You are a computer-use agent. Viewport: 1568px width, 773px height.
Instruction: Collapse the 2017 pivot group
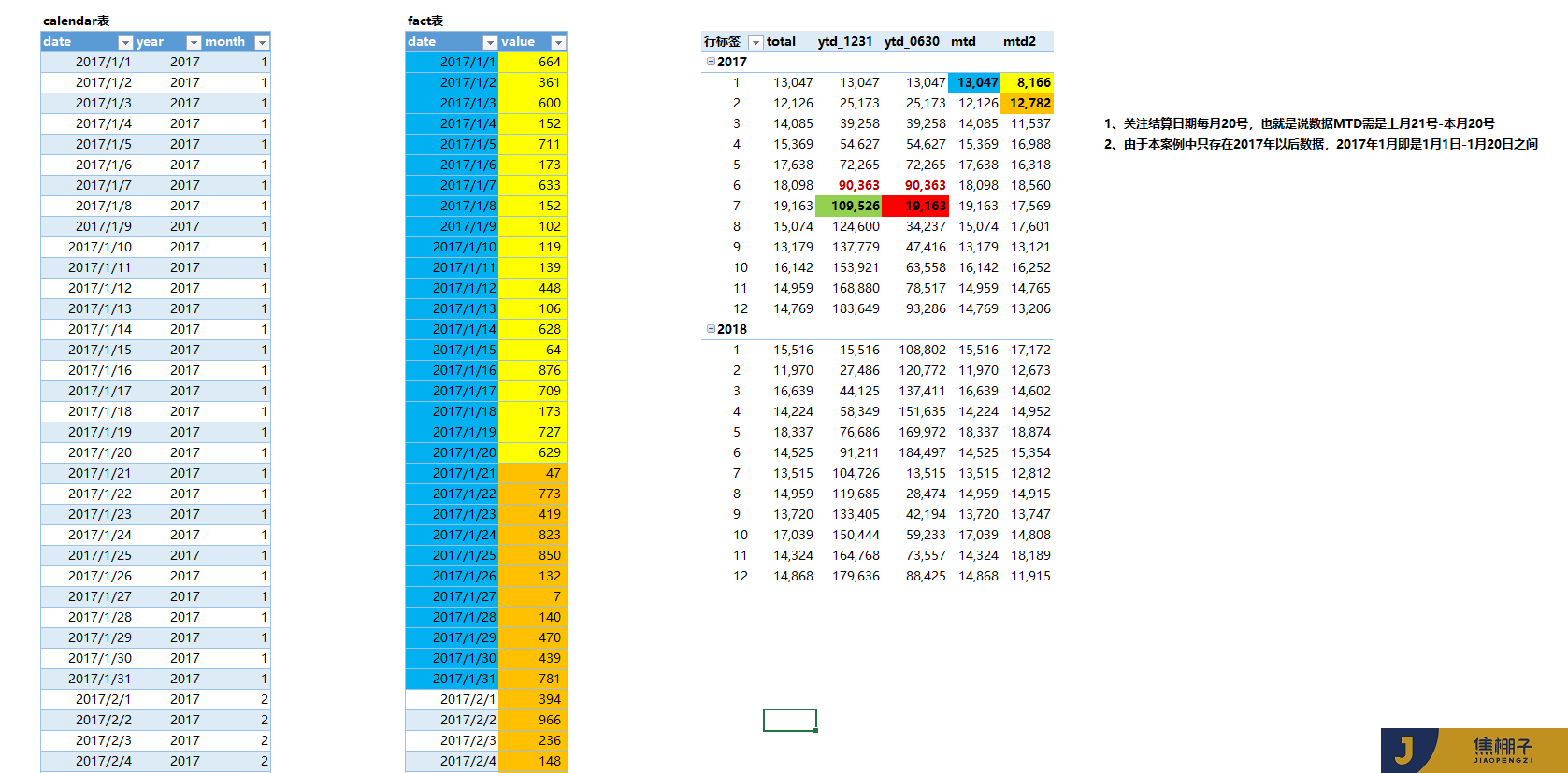711,62
